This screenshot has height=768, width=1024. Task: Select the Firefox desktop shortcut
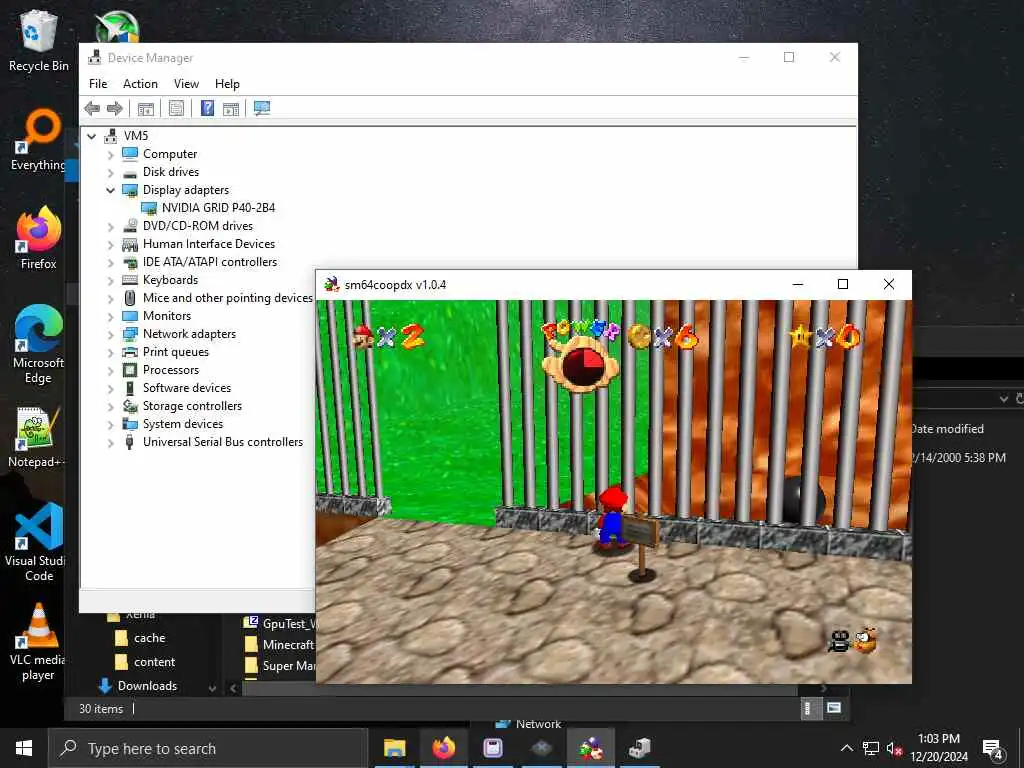tap(39, 238)
